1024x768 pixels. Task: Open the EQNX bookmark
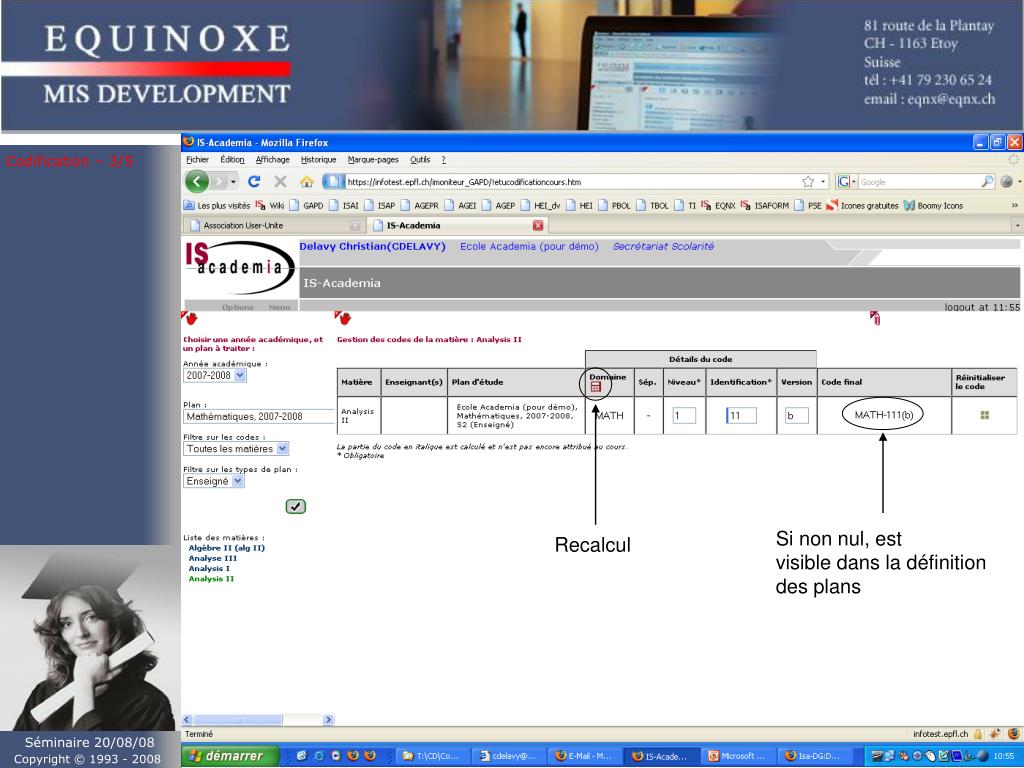(x=718, y=205)
